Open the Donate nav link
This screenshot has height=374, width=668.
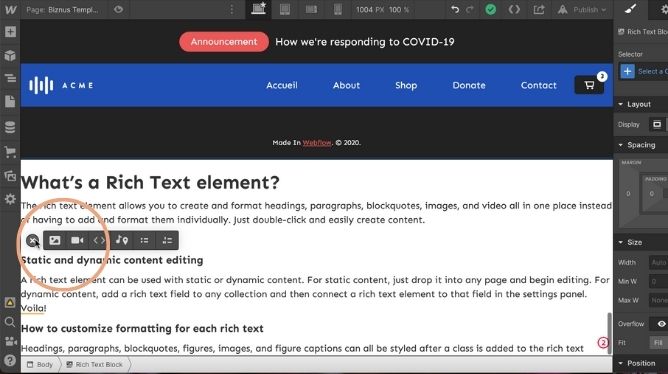click(469, 85)
